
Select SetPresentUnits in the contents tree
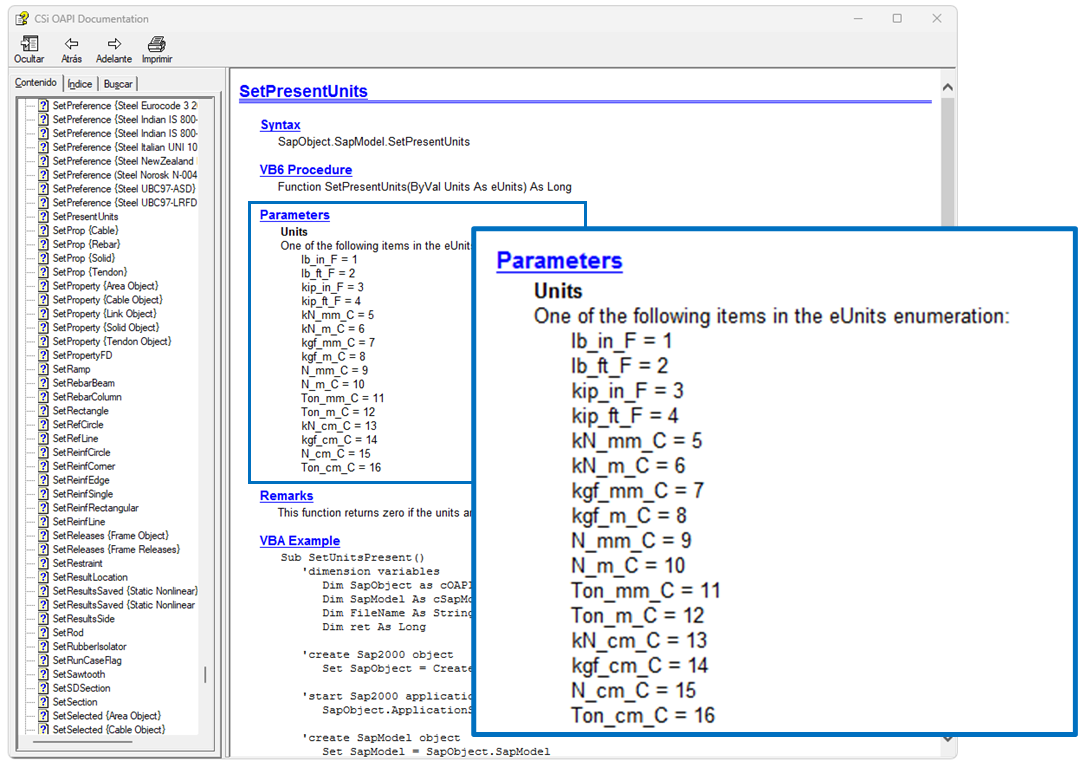pos(85,217)
